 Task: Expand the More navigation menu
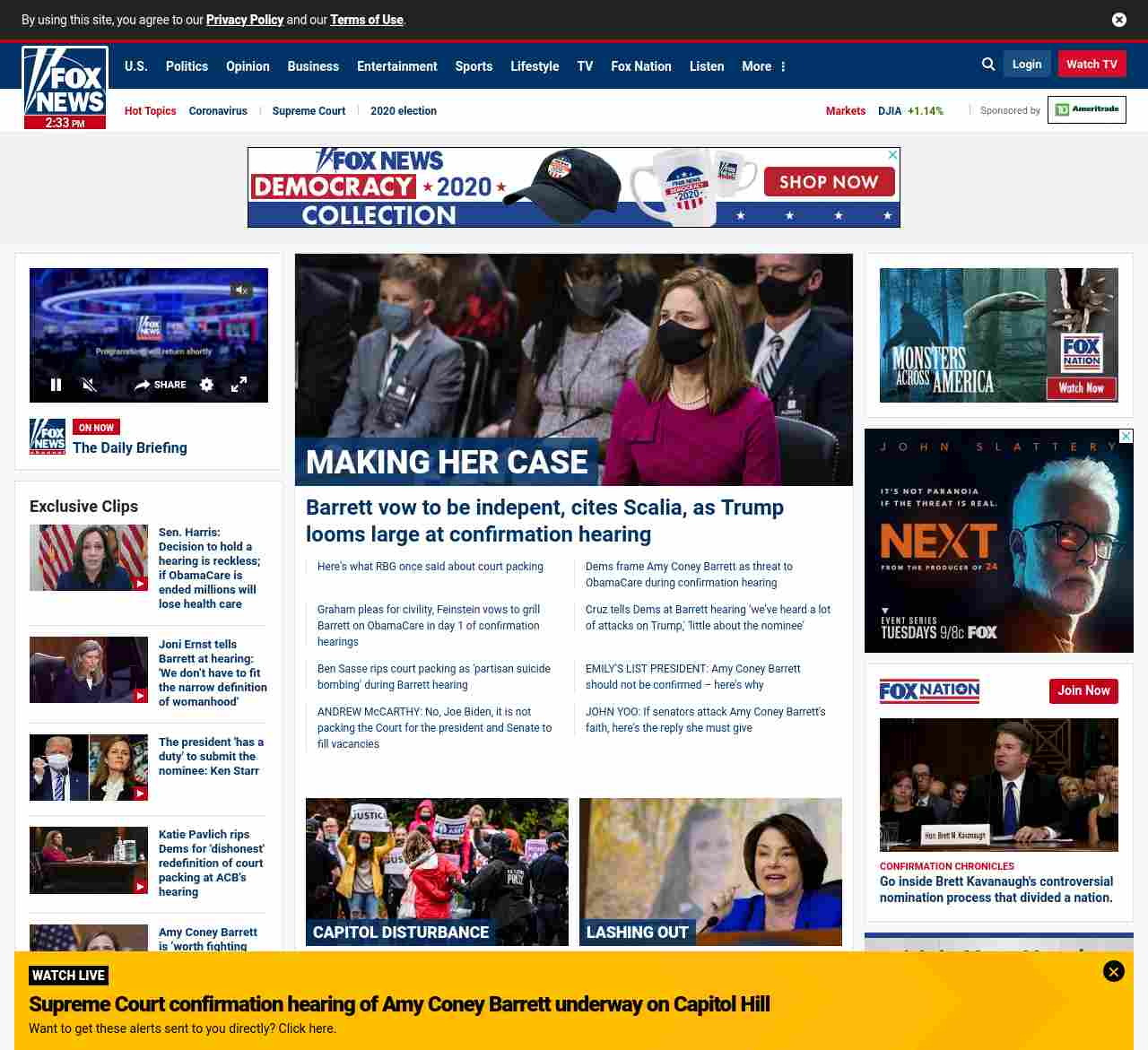point(763,66)
